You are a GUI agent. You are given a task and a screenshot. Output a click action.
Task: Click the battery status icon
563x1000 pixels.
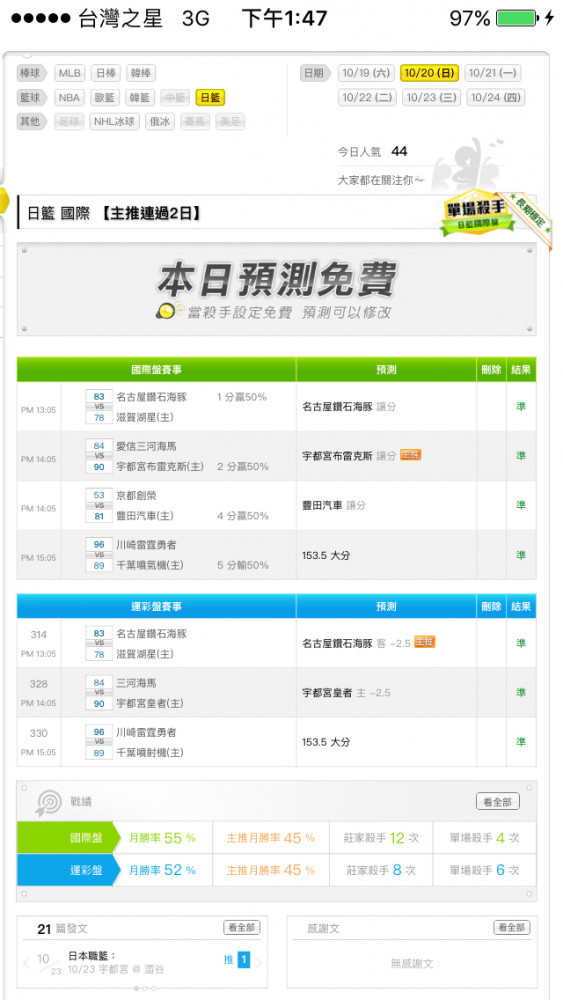click(517, 18)
